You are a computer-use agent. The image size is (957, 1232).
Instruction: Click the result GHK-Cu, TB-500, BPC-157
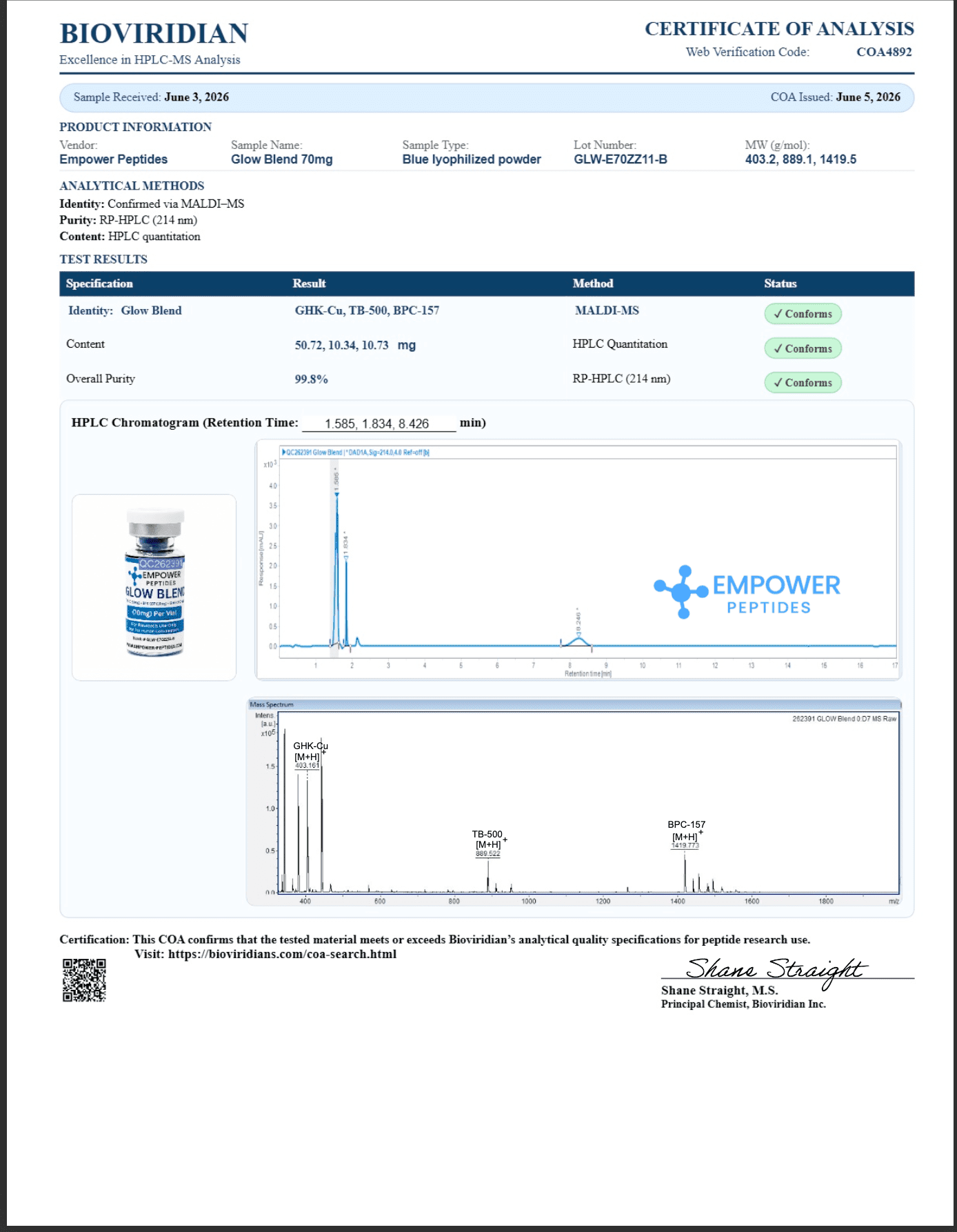(x=367, y=310)
